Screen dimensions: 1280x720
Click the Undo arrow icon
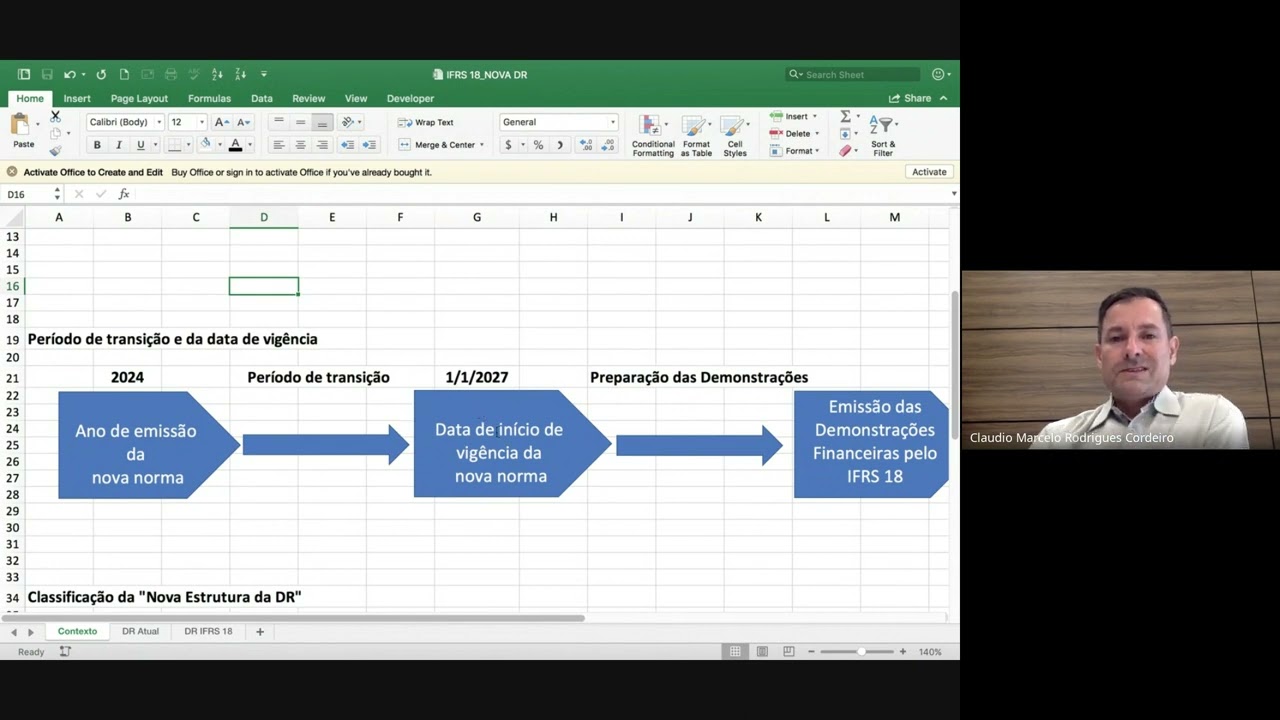69,74
